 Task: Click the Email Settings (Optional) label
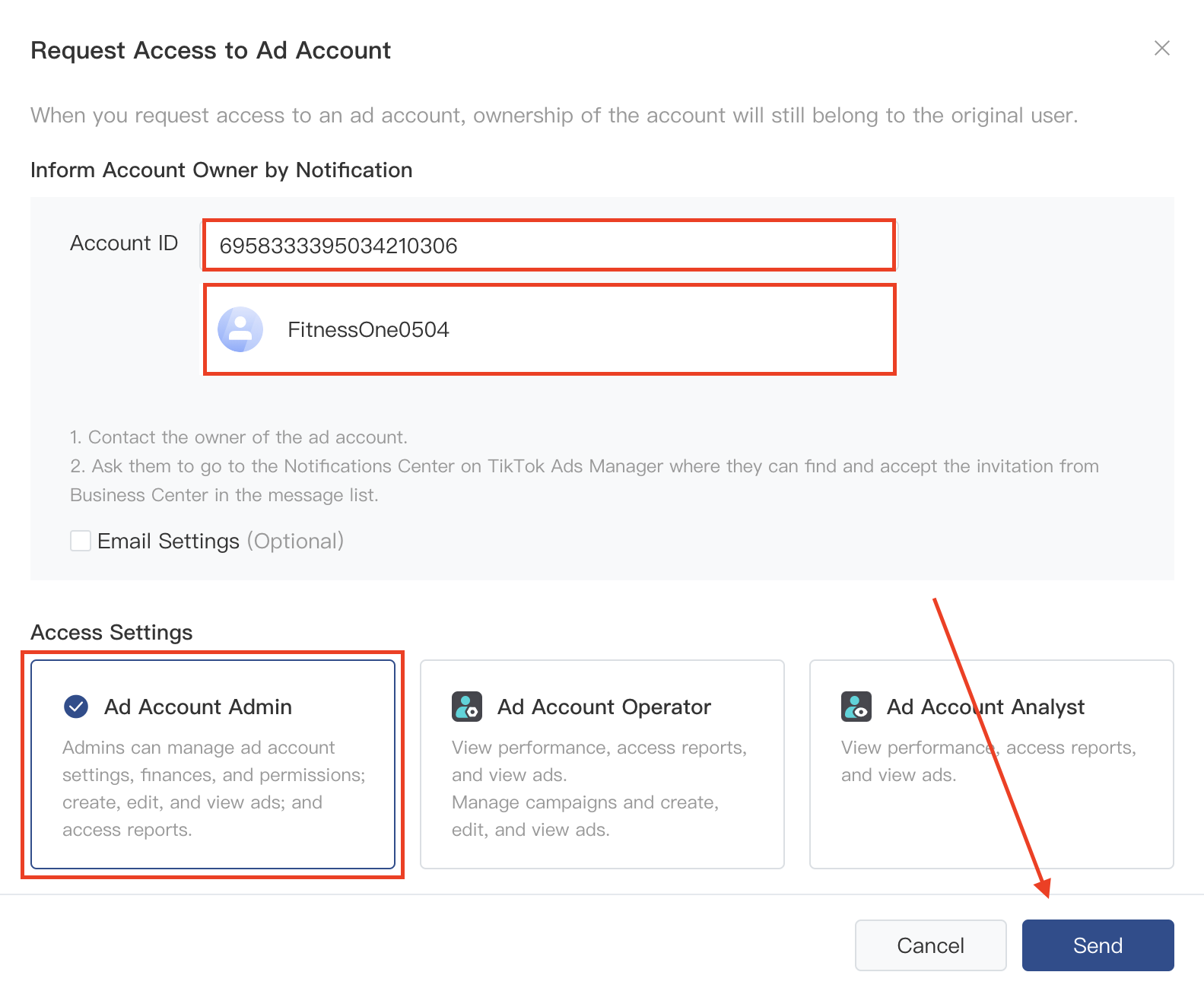point(221,541)
